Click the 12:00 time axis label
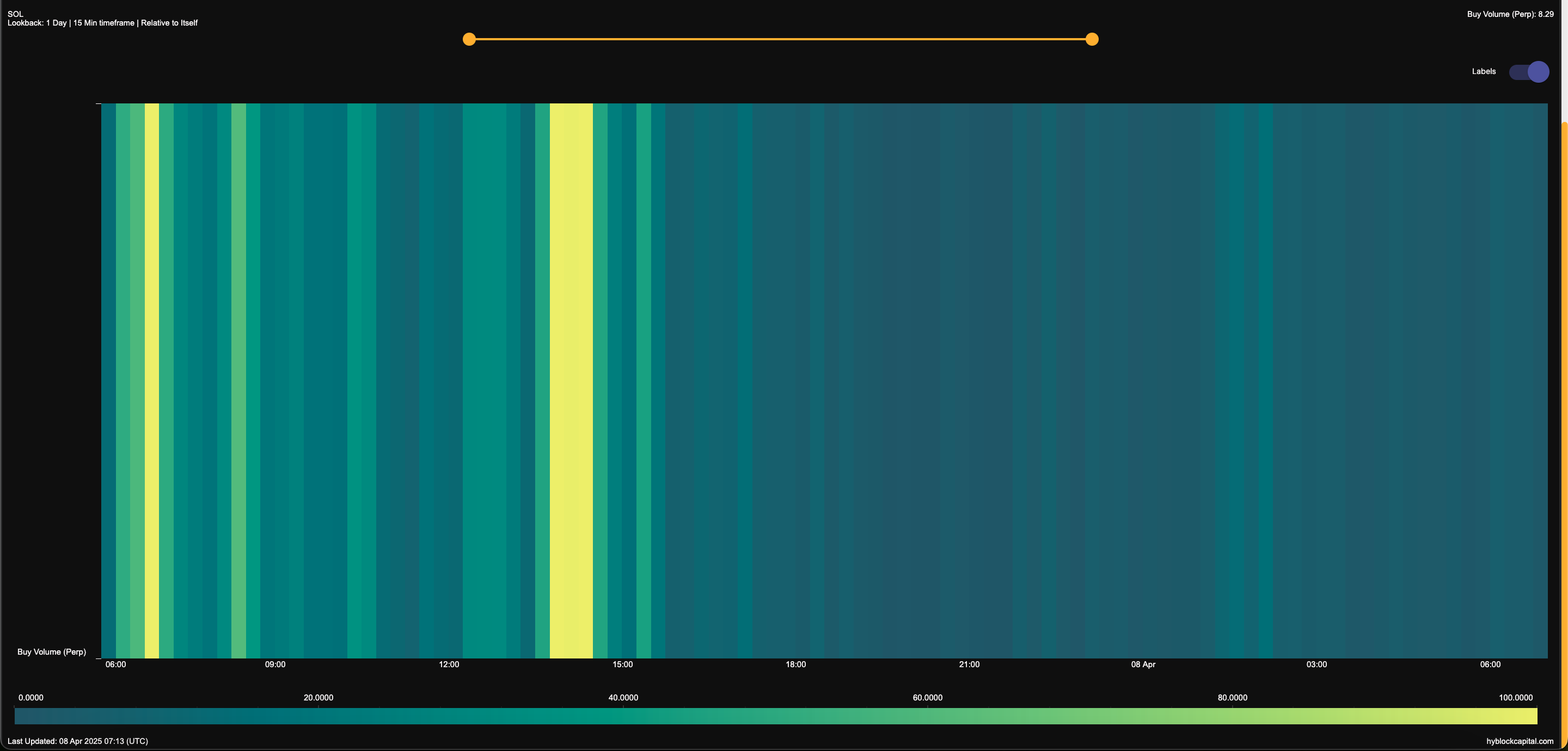This screenshot has height=751, width=1568. [449, 664]
